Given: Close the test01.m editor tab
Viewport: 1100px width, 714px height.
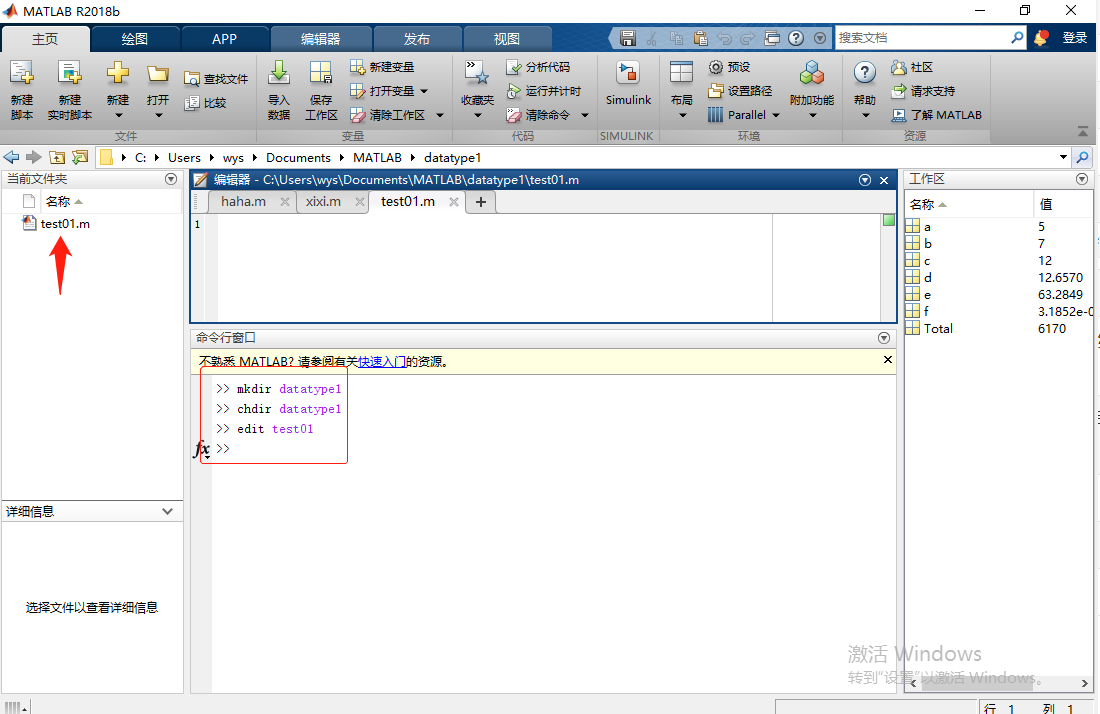Looking at the screenshot, I should coord(454,202).
